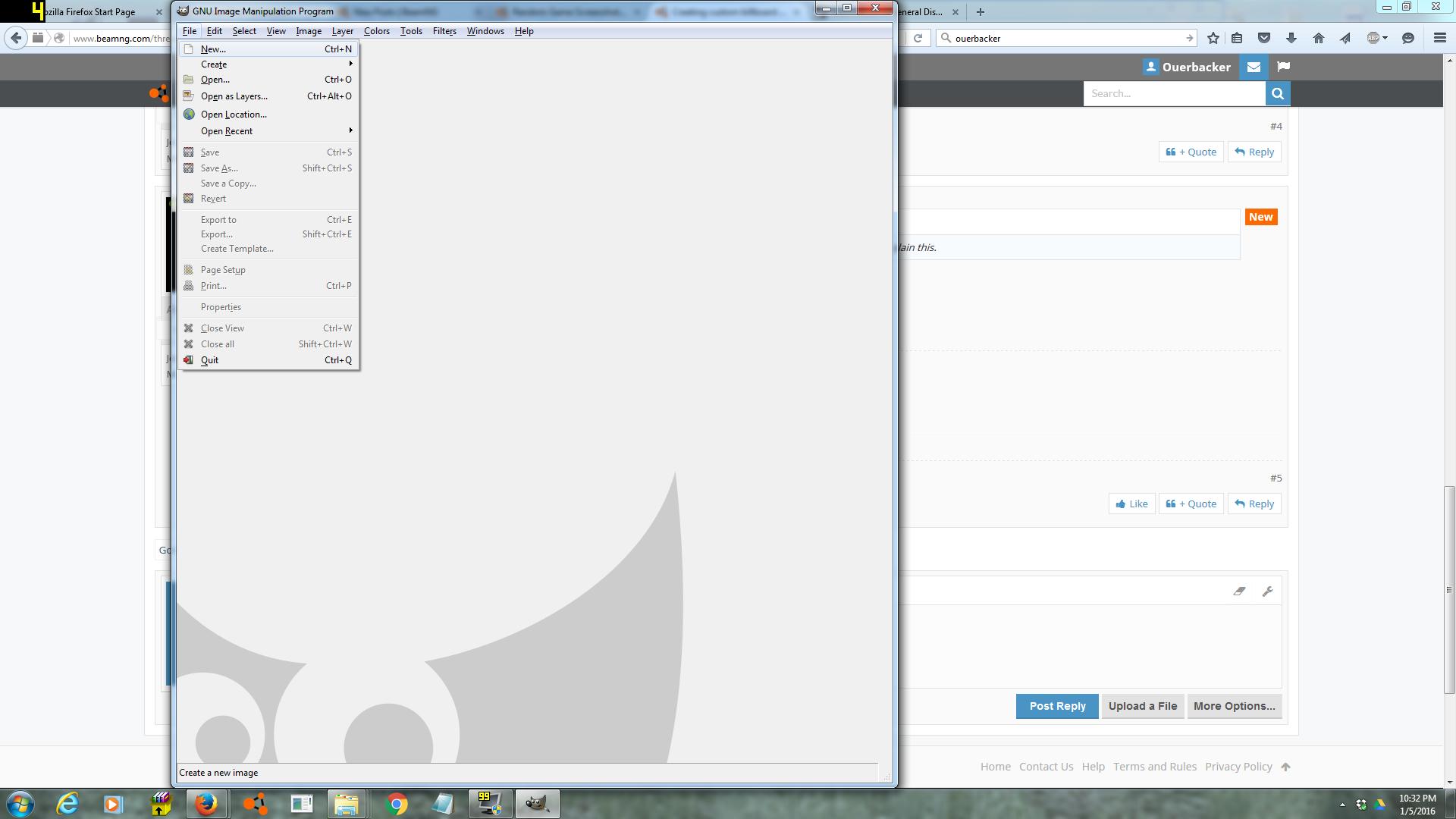
Task: Click the More Options... button
Action: pos(1235,706)
